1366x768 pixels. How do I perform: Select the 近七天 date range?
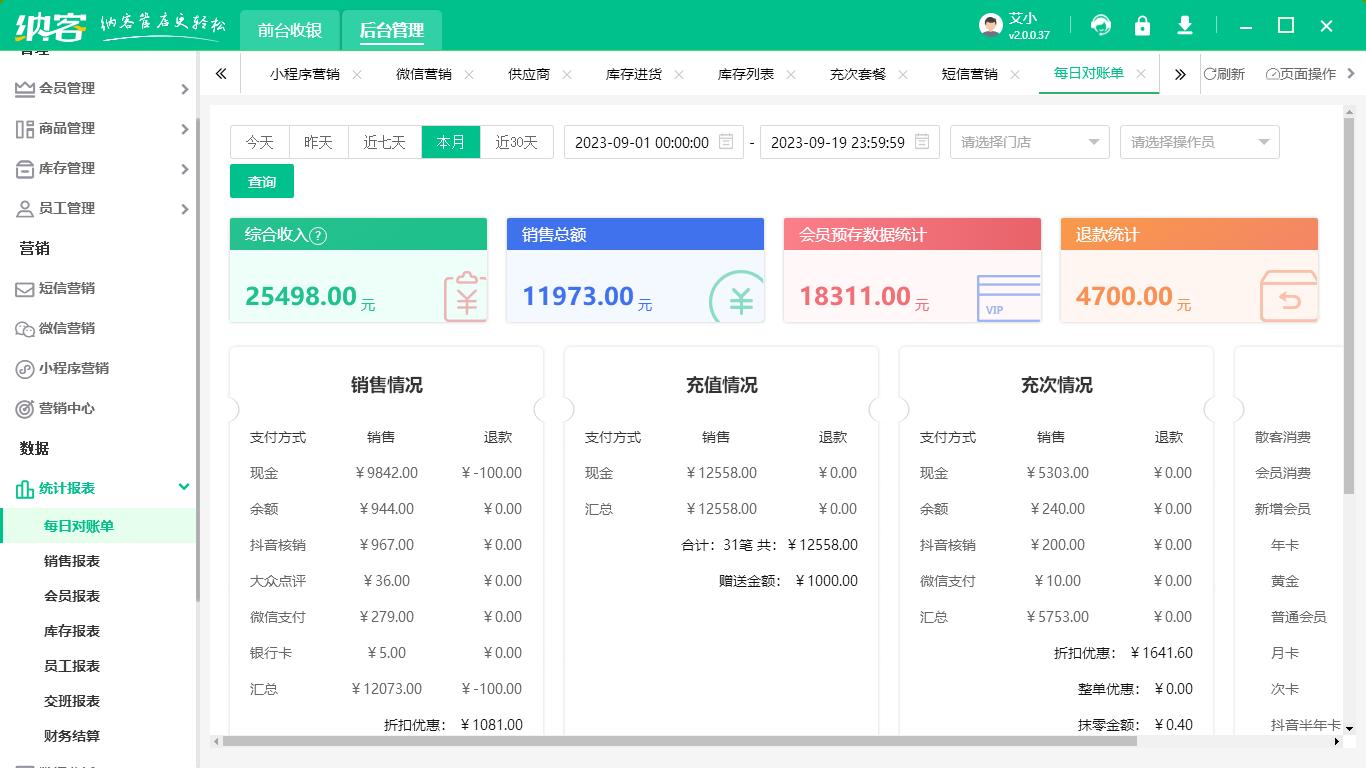(x=384, y=142)
